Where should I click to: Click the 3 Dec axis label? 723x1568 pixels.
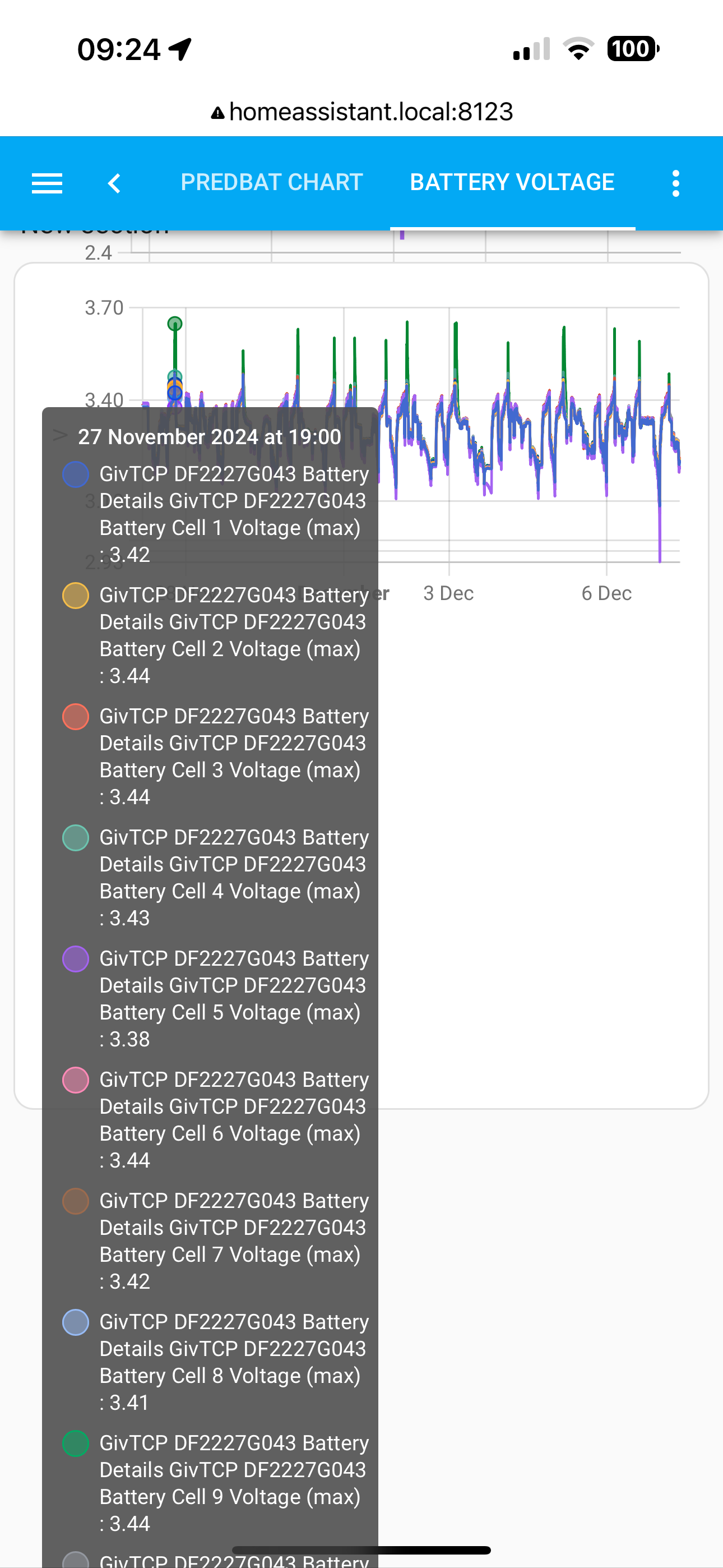click(448, 593)
